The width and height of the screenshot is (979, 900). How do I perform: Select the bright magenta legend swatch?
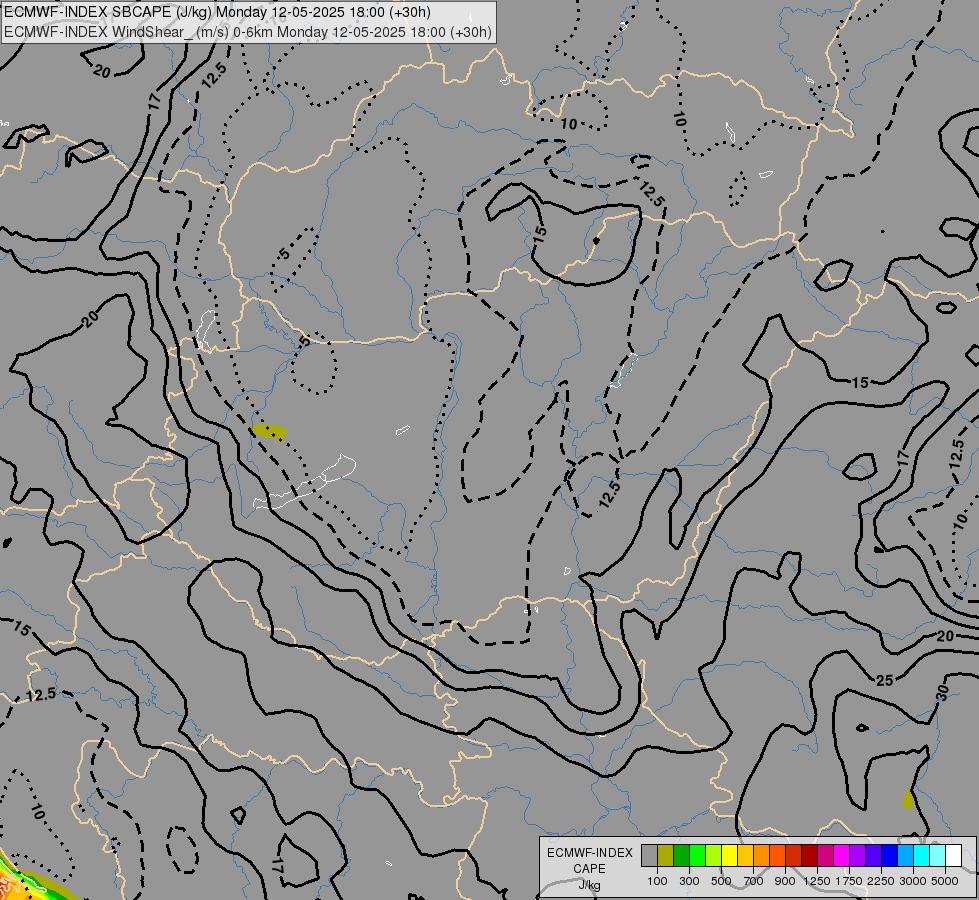(842, 856)
